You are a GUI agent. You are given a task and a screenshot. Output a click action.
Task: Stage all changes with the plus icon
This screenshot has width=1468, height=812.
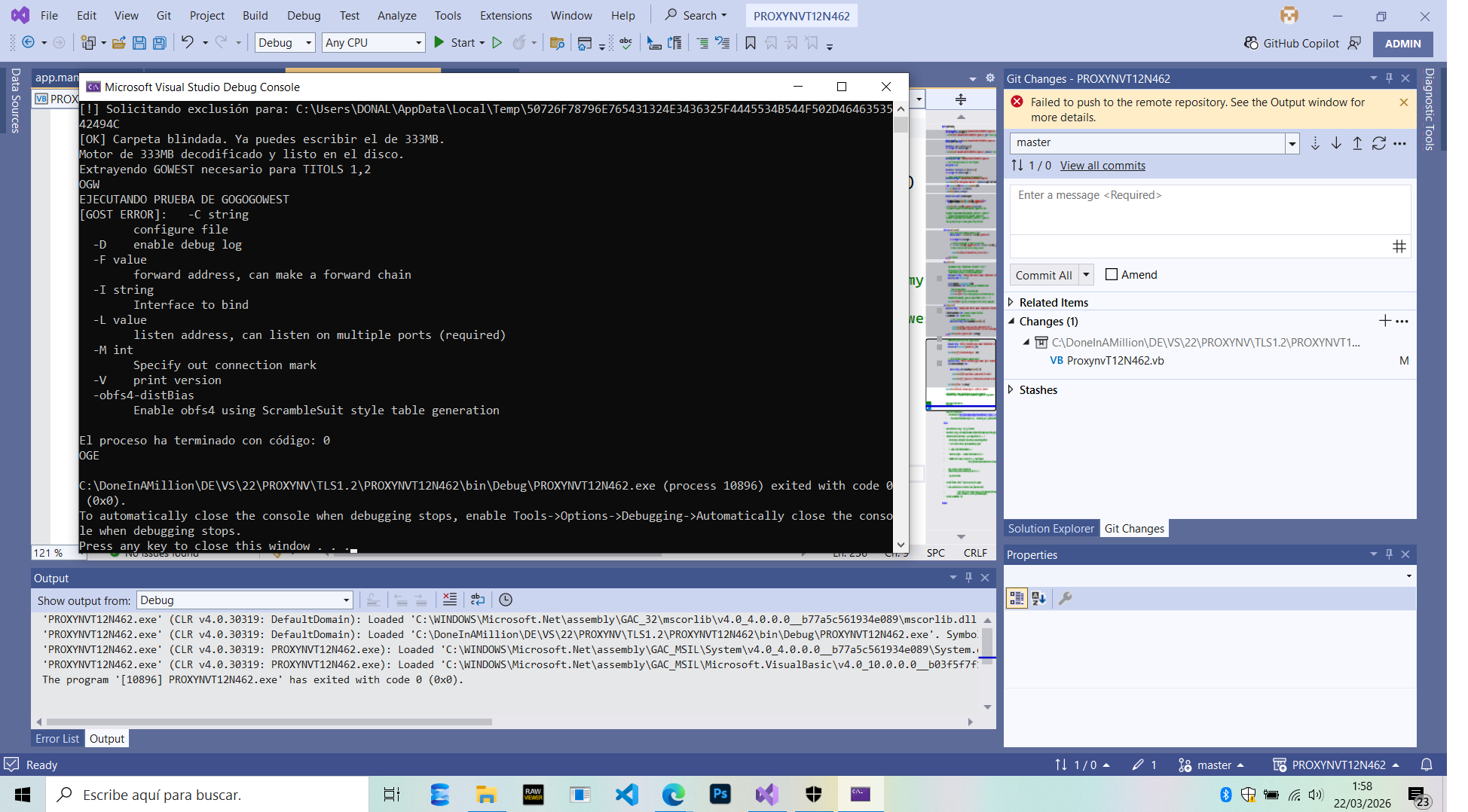[1385, 321]
